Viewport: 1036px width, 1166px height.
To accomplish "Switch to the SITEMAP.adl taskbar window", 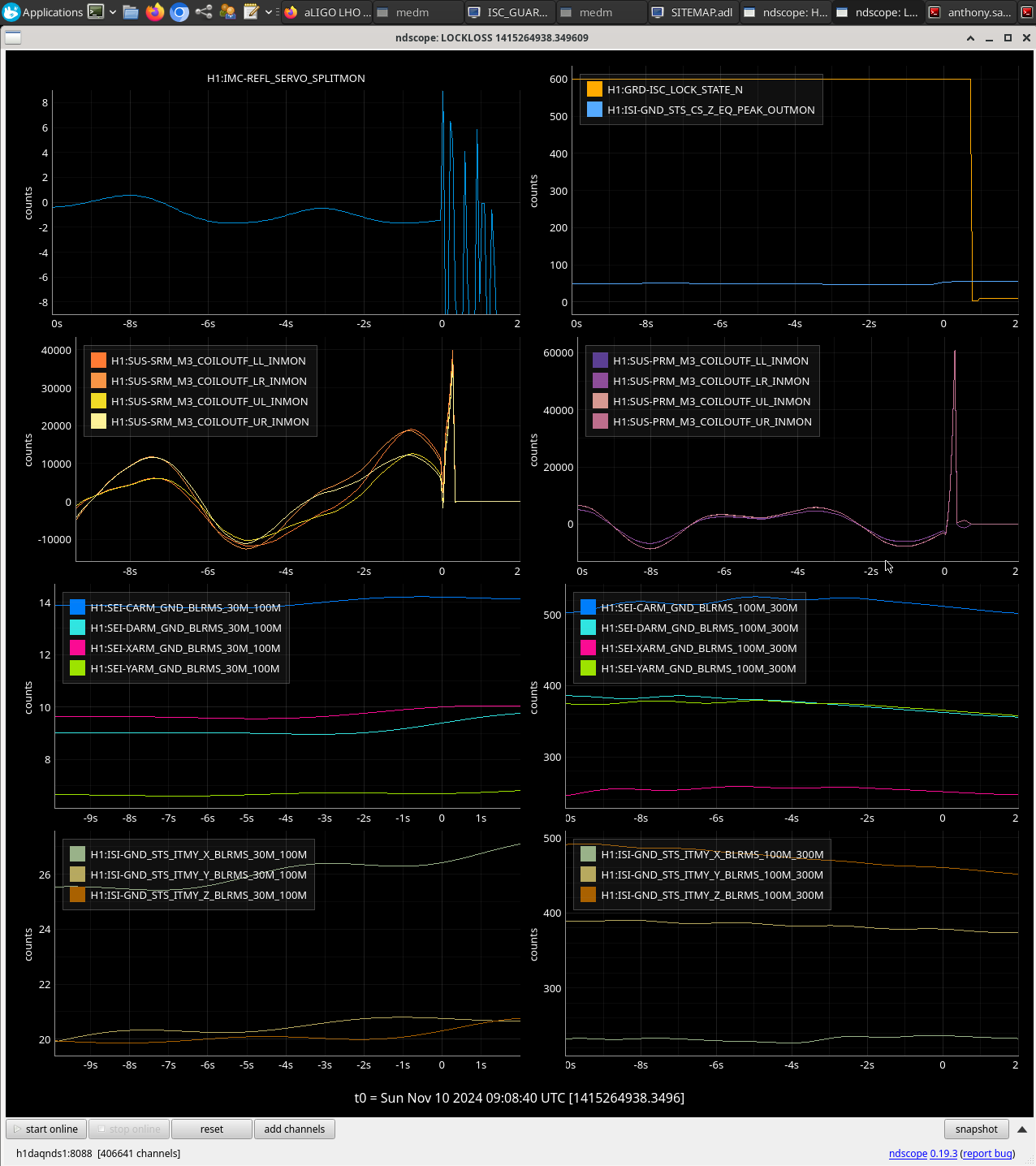I will coord(693,12).
